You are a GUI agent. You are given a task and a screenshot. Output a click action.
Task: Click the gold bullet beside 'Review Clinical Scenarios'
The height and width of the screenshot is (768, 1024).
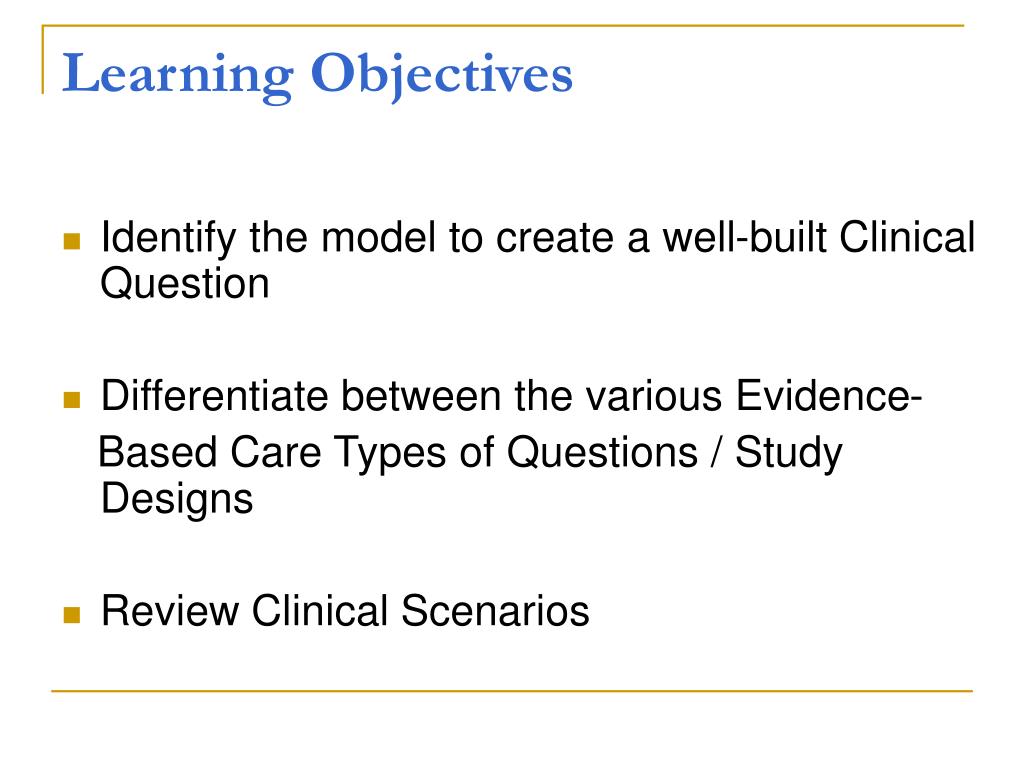[x=72, y=615]
